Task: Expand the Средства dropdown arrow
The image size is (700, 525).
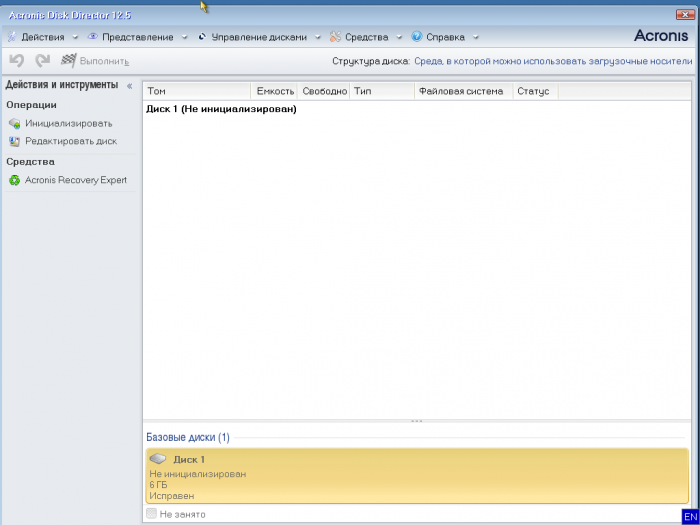Action: [x=398, y=38]
